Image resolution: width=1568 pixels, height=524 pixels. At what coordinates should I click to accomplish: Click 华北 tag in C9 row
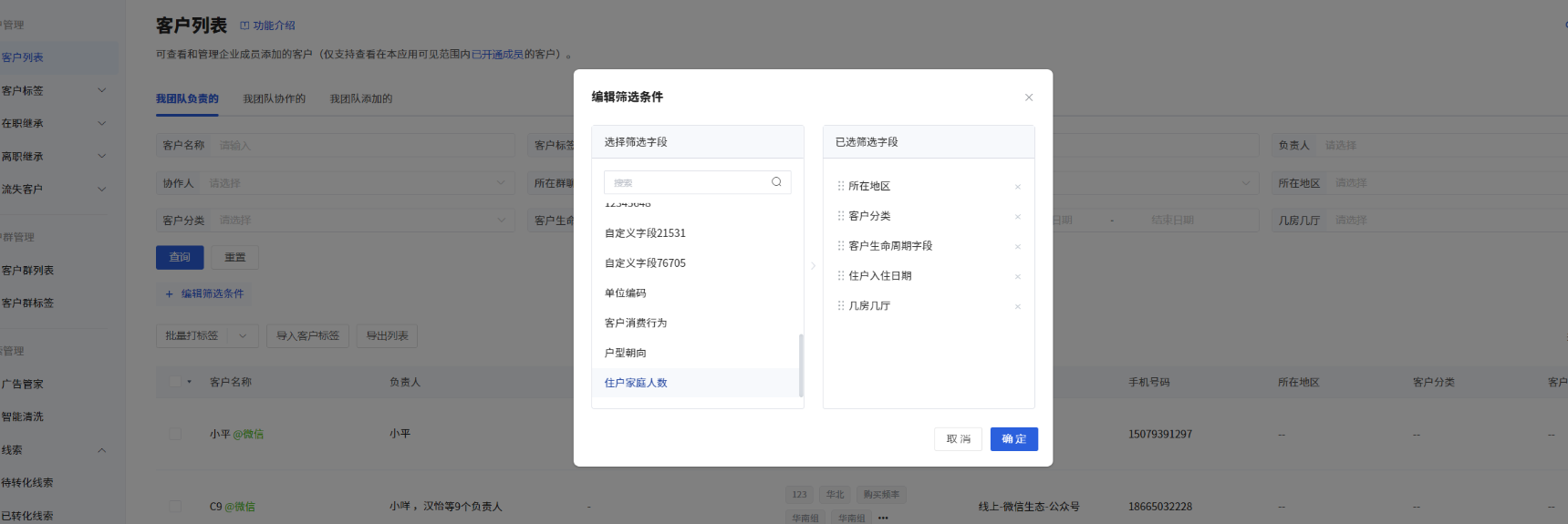point(836,495)
